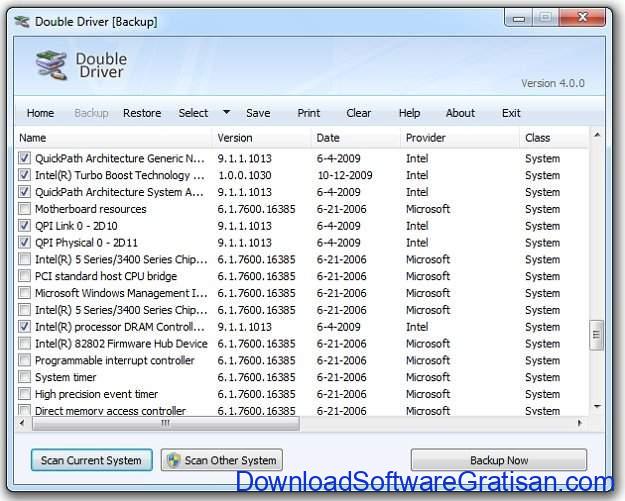625x501 pixels.
Task: Click Intel provider in QPI Link 0 row
Action: (x=417, y=226)
